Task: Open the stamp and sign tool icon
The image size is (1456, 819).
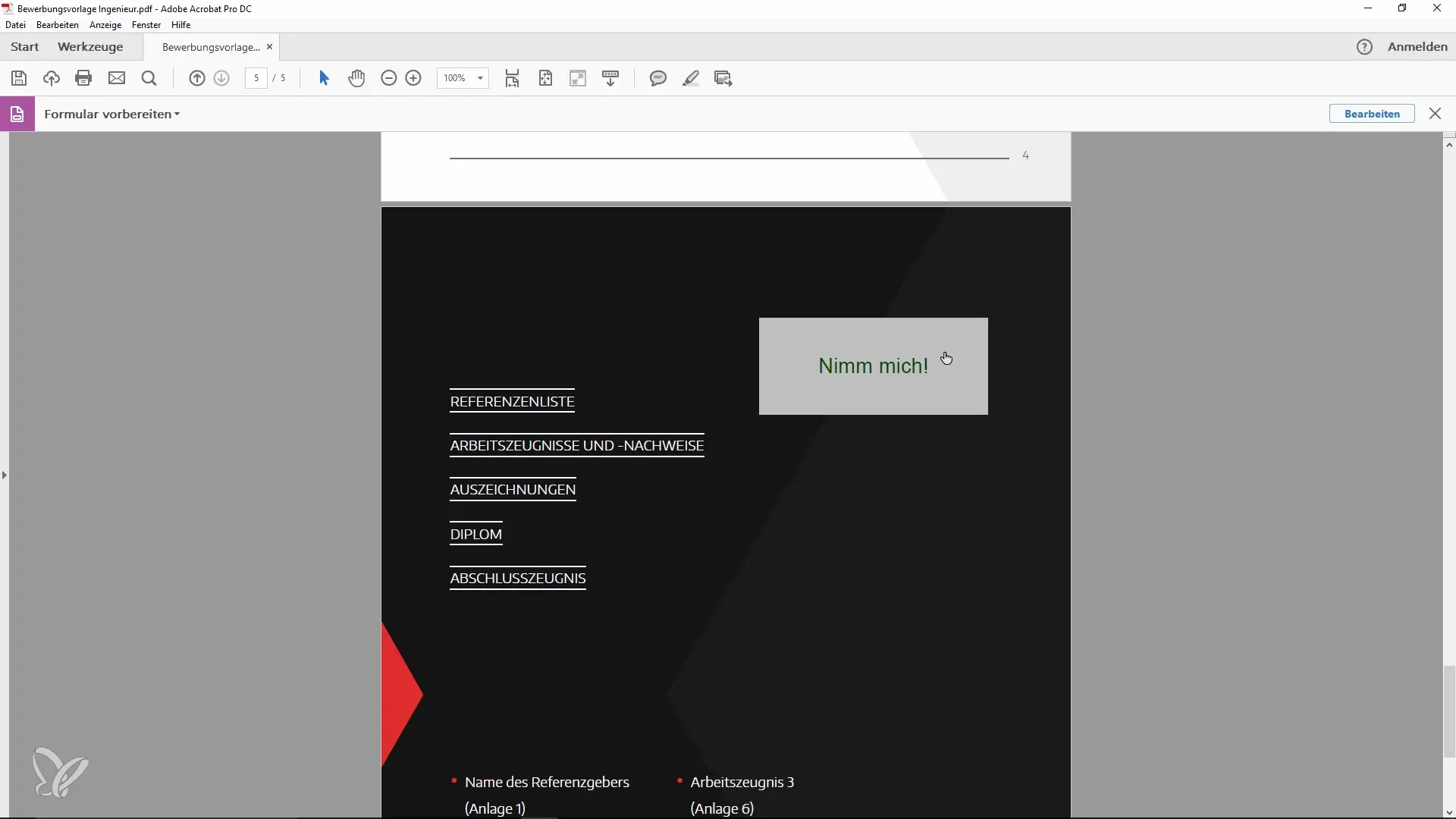Action: coord(723,78)
